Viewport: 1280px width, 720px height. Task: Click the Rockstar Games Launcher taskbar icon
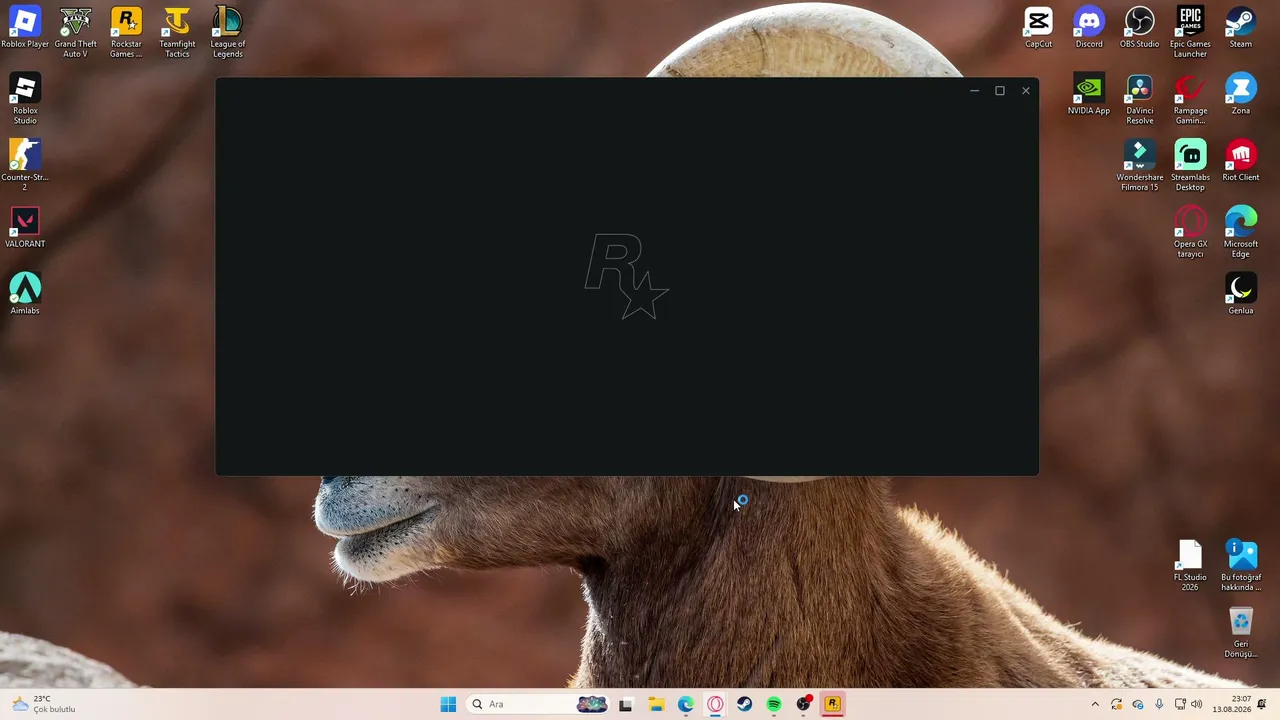tap(833, 704)
